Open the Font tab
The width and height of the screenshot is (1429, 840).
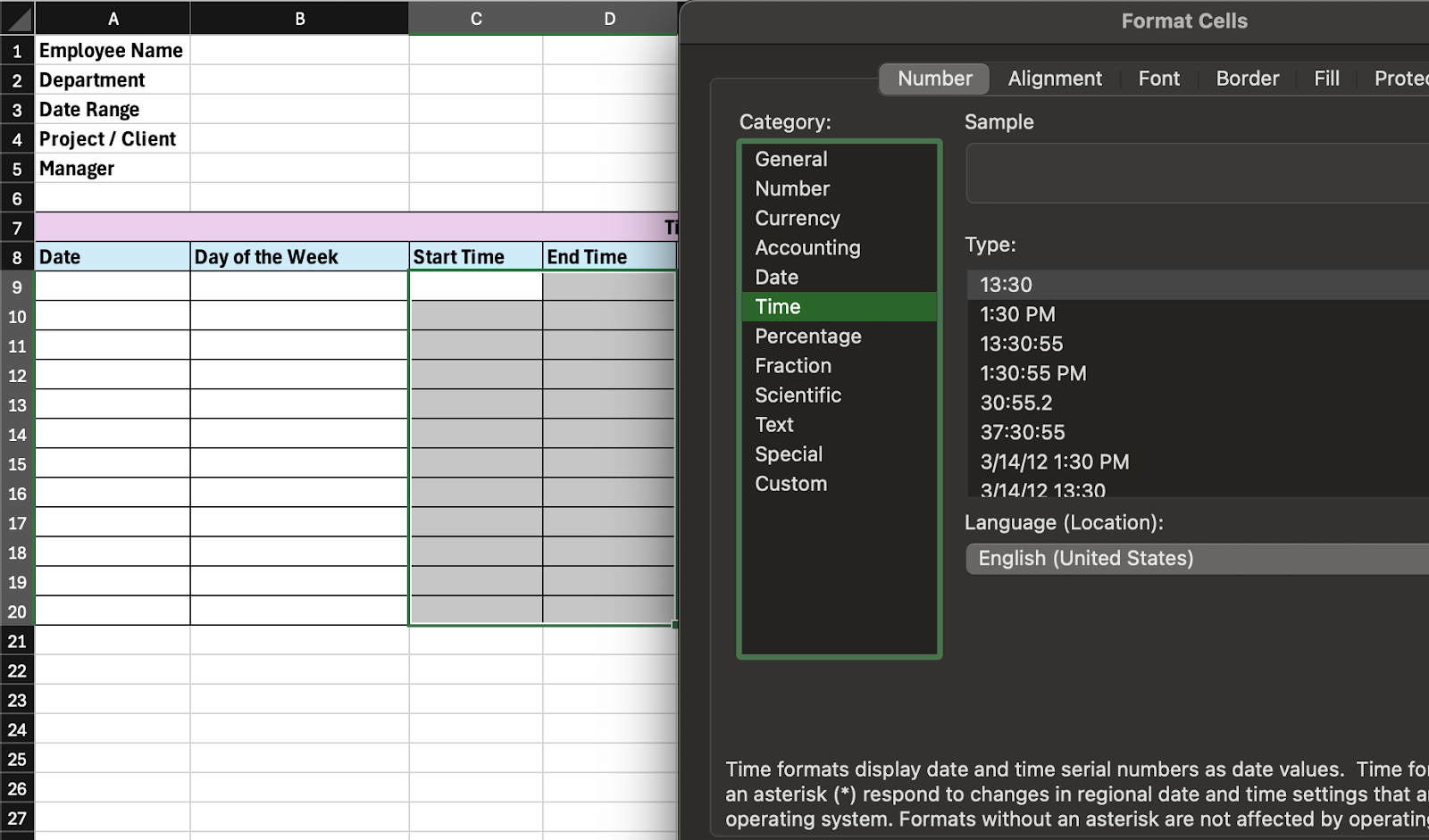[1158, 79]
